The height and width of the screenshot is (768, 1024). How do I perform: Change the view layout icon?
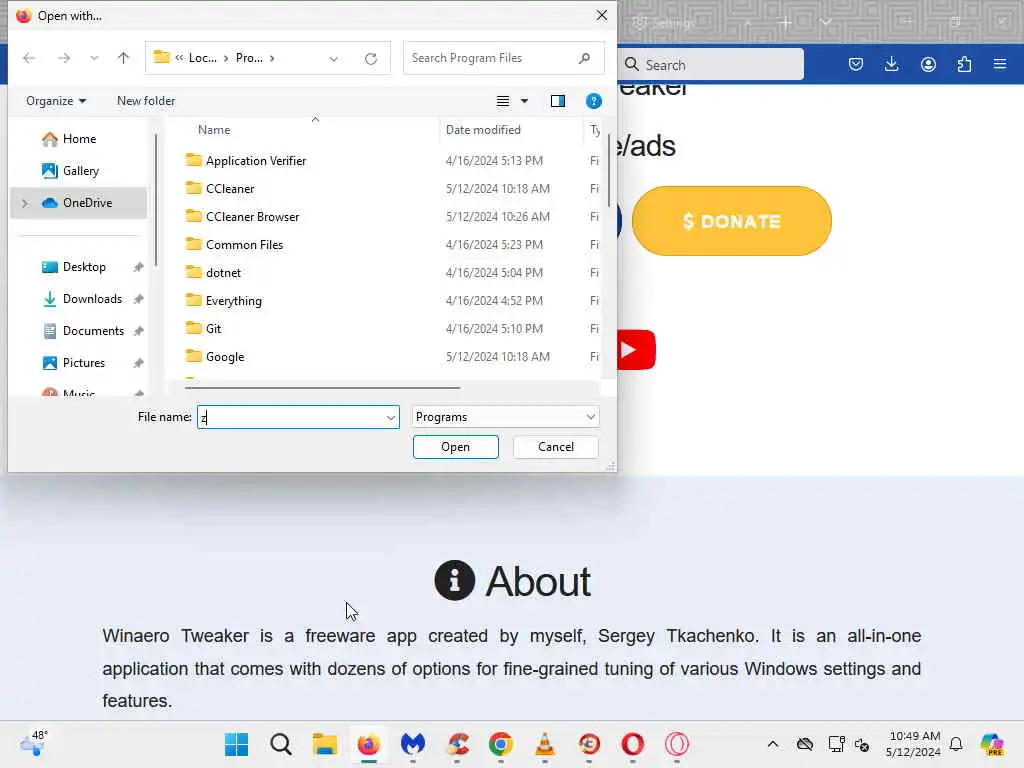pyautogui.click(x=503, y=101)
